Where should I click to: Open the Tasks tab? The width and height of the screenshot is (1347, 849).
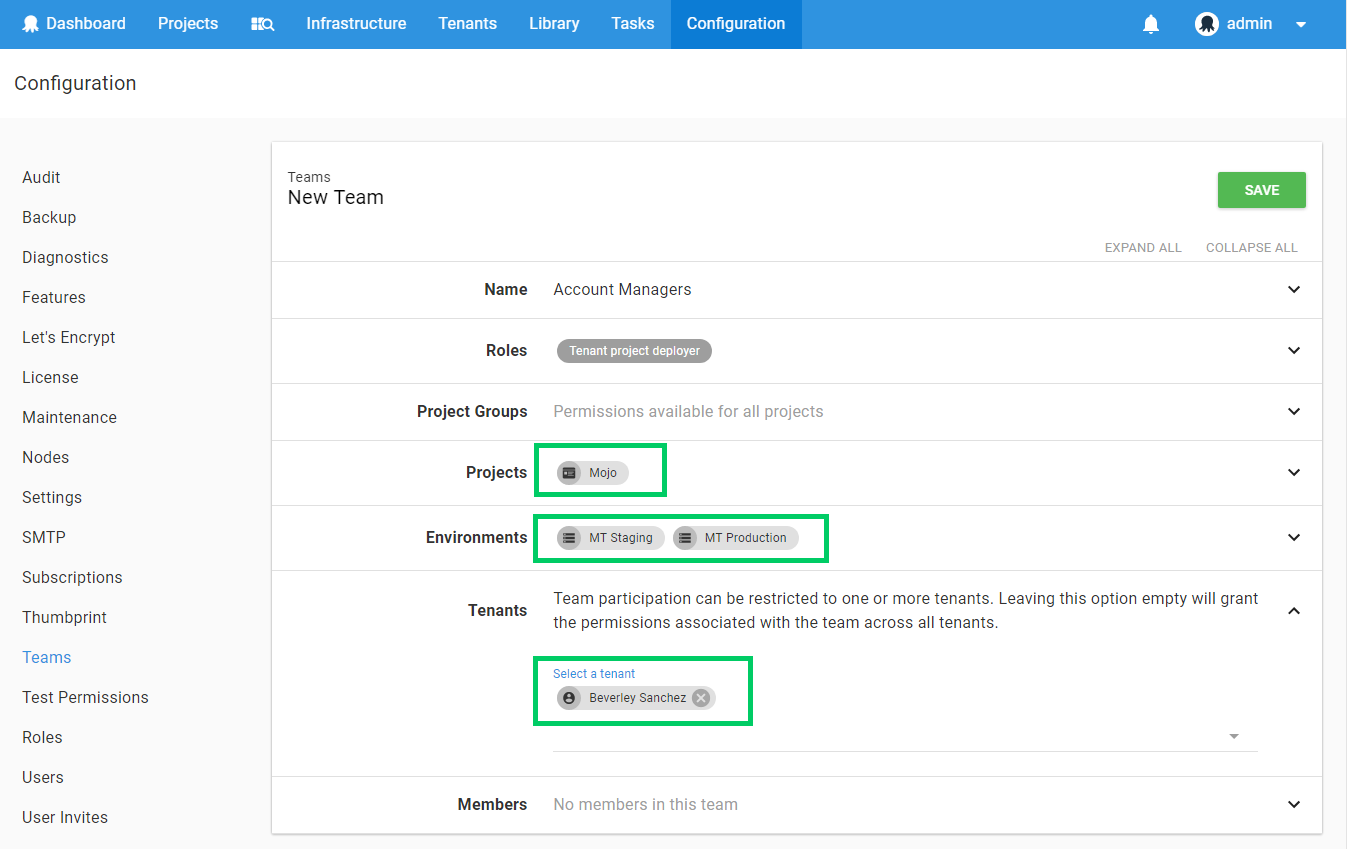(x=633, y=24)
